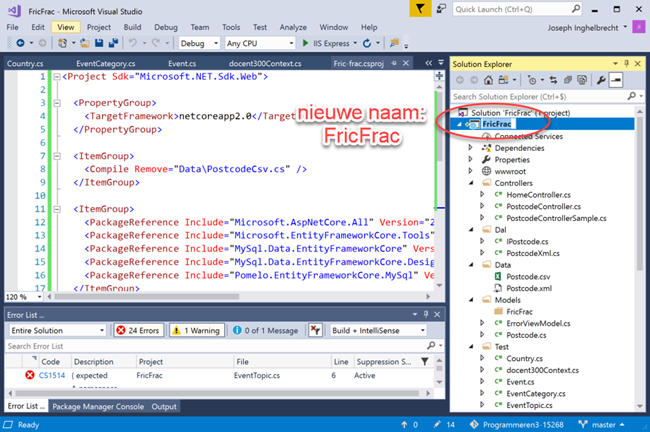Switch to the Package Manager Console tab
The height and width of the screenshot is (432, 650).
point(98,406)
